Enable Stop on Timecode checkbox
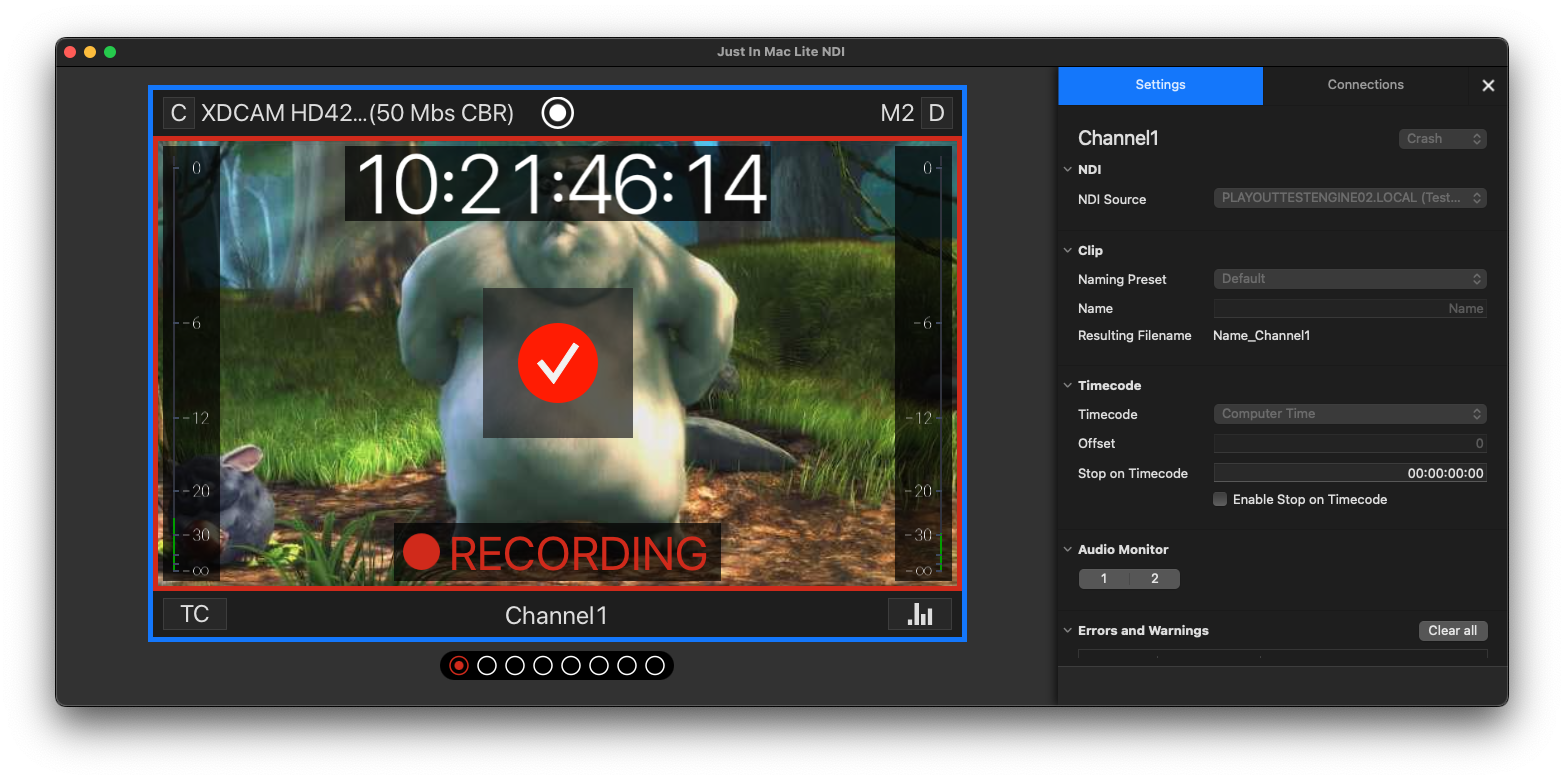 click(x=1220, y=499)
